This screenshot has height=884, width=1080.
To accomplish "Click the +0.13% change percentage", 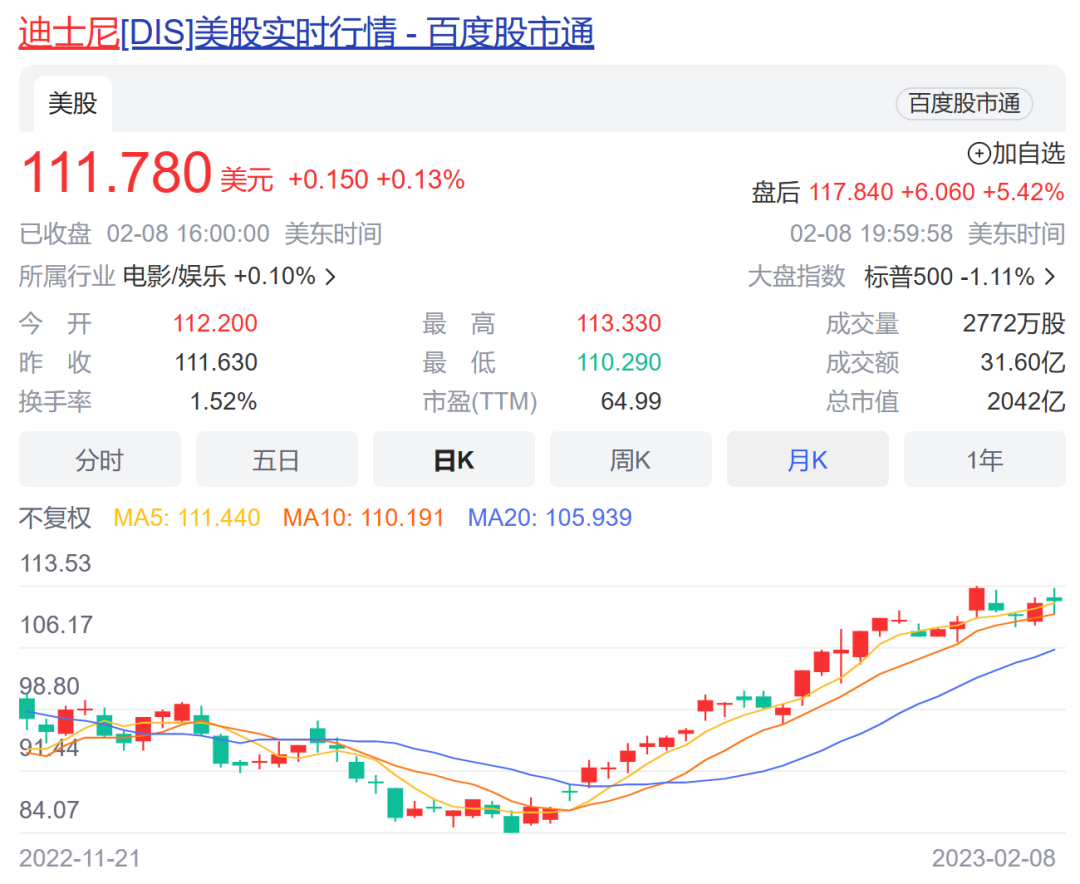I will 420,180.
